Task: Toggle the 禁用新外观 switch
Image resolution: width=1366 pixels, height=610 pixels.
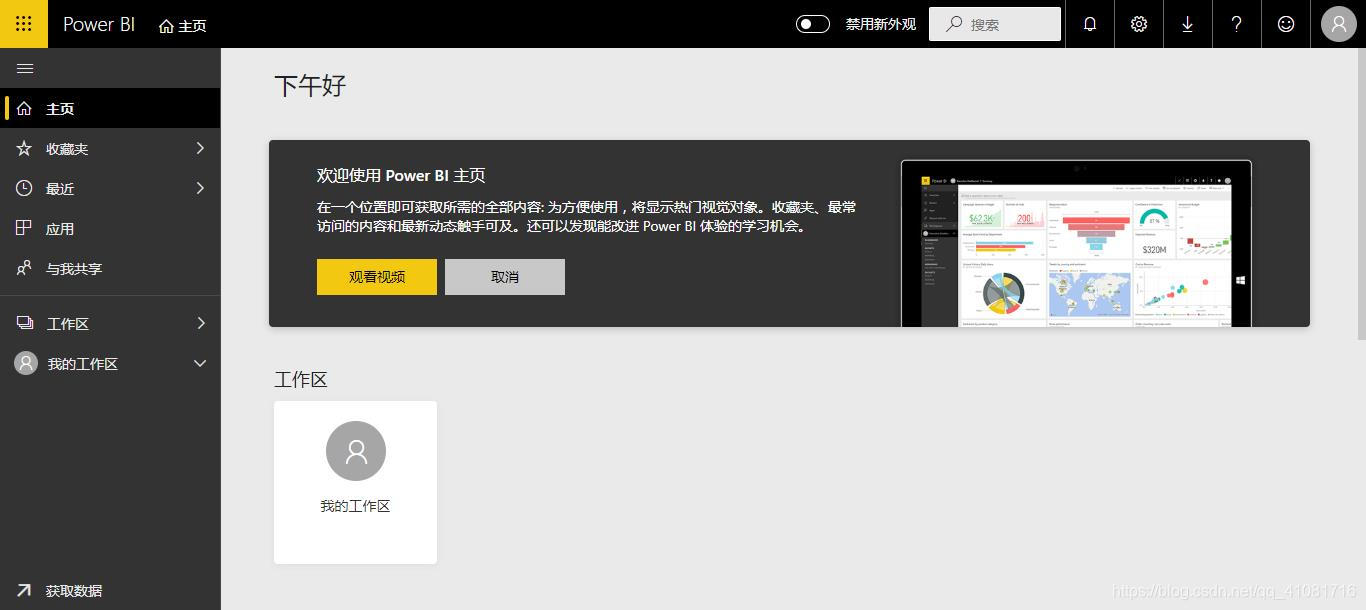Action: click(813, 24)
